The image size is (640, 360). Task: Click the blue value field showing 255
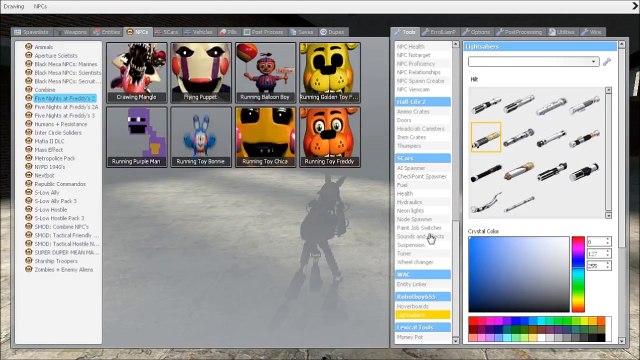[x=599, y=266]
